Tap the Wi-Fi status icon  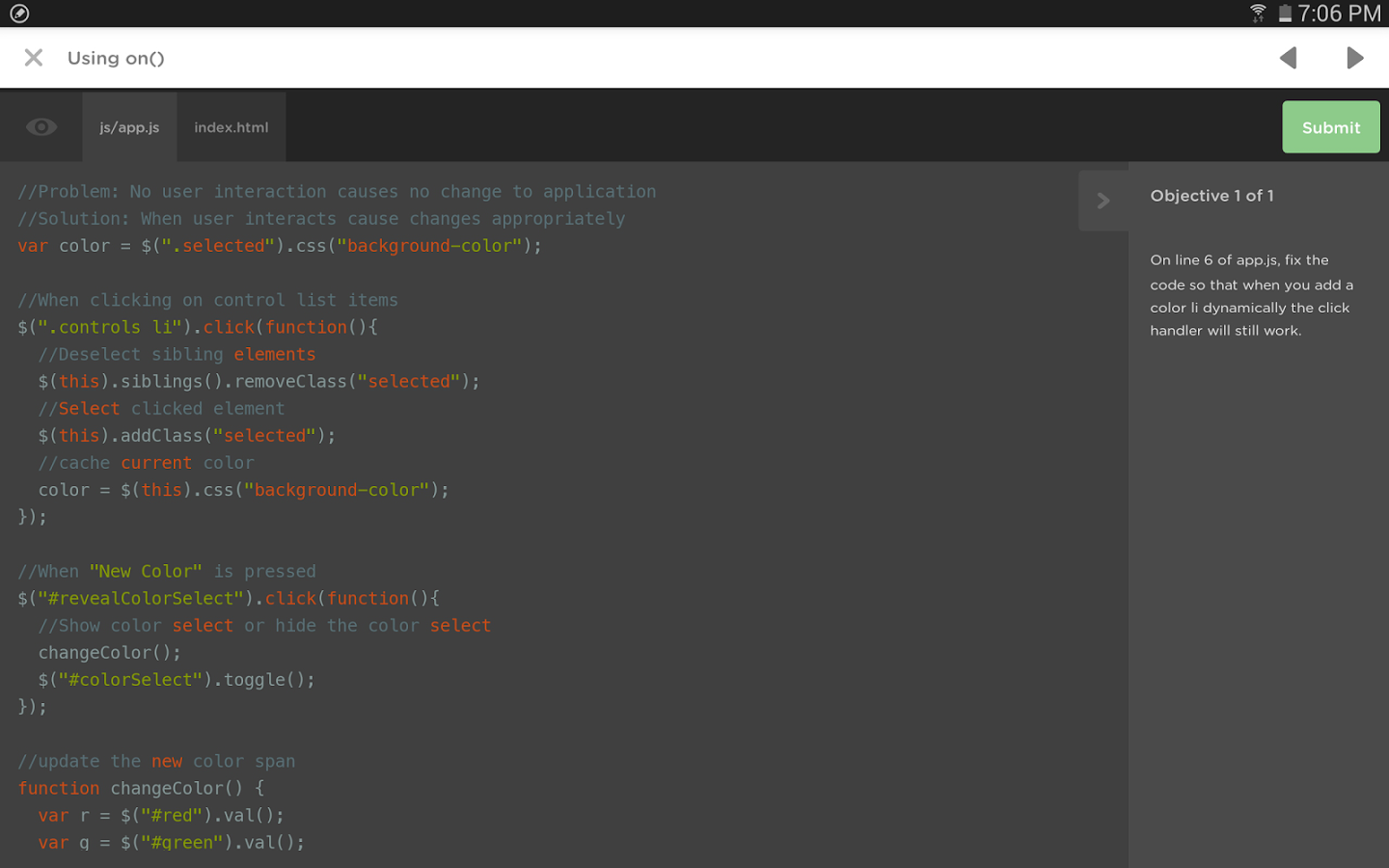(x=1258, y=14)
